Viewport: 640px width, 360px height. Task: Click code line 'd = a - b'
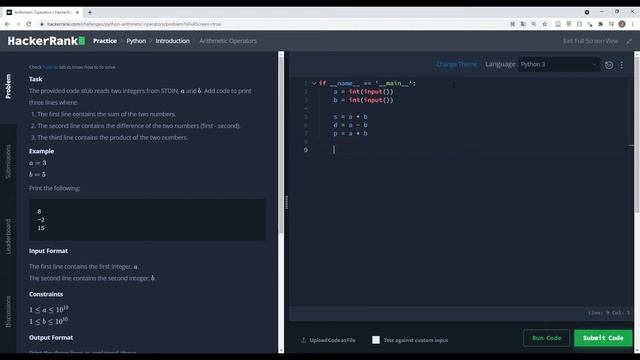(350, 125)
